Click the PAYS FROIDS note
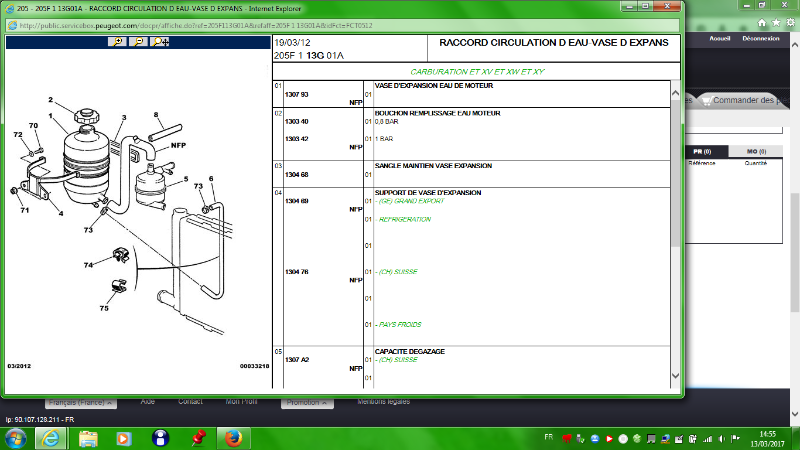This screenshot has width=800, height=450. click(398, 324)
